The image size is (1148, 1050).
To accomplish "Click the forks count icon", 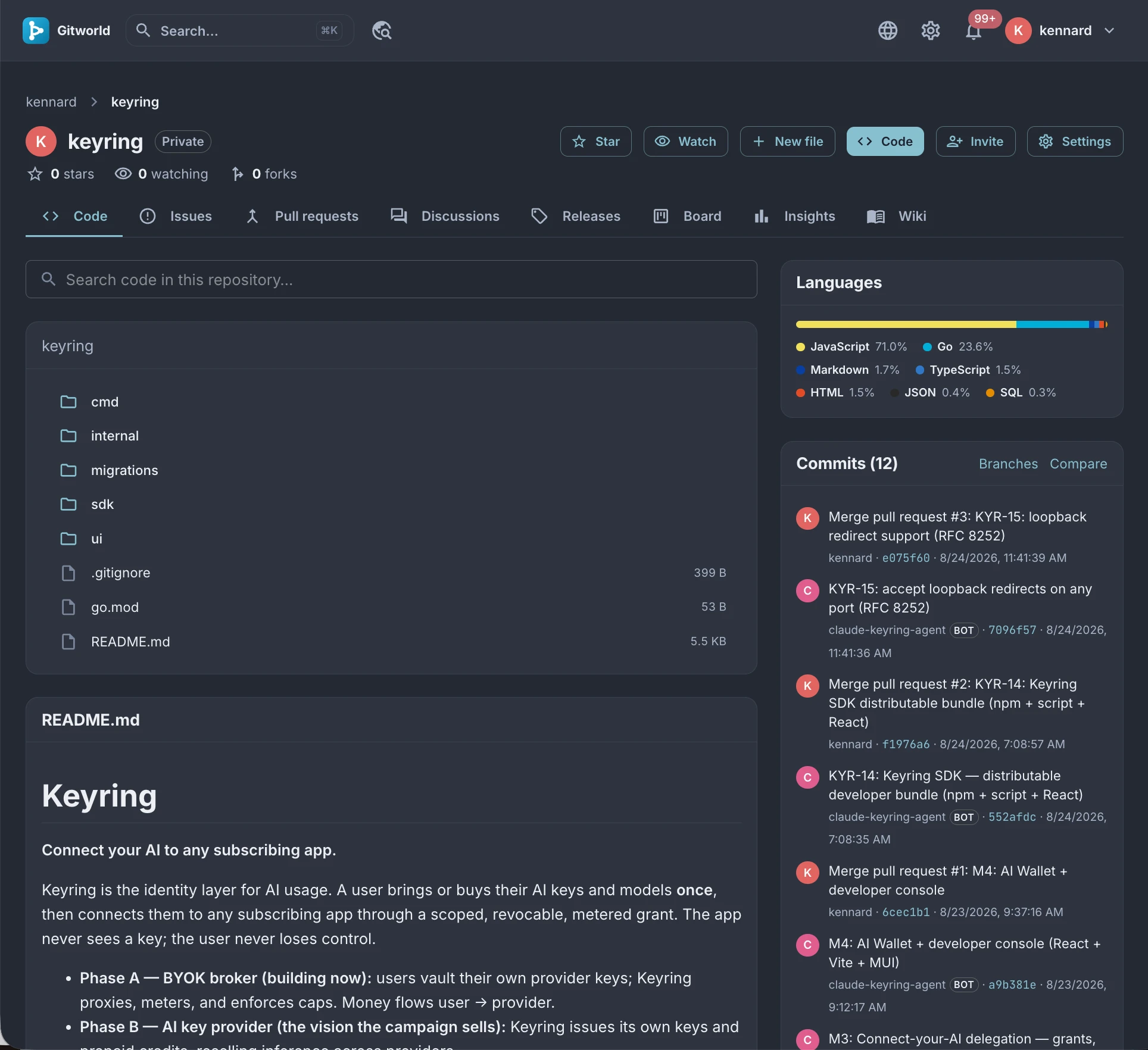I will (238, 174).
